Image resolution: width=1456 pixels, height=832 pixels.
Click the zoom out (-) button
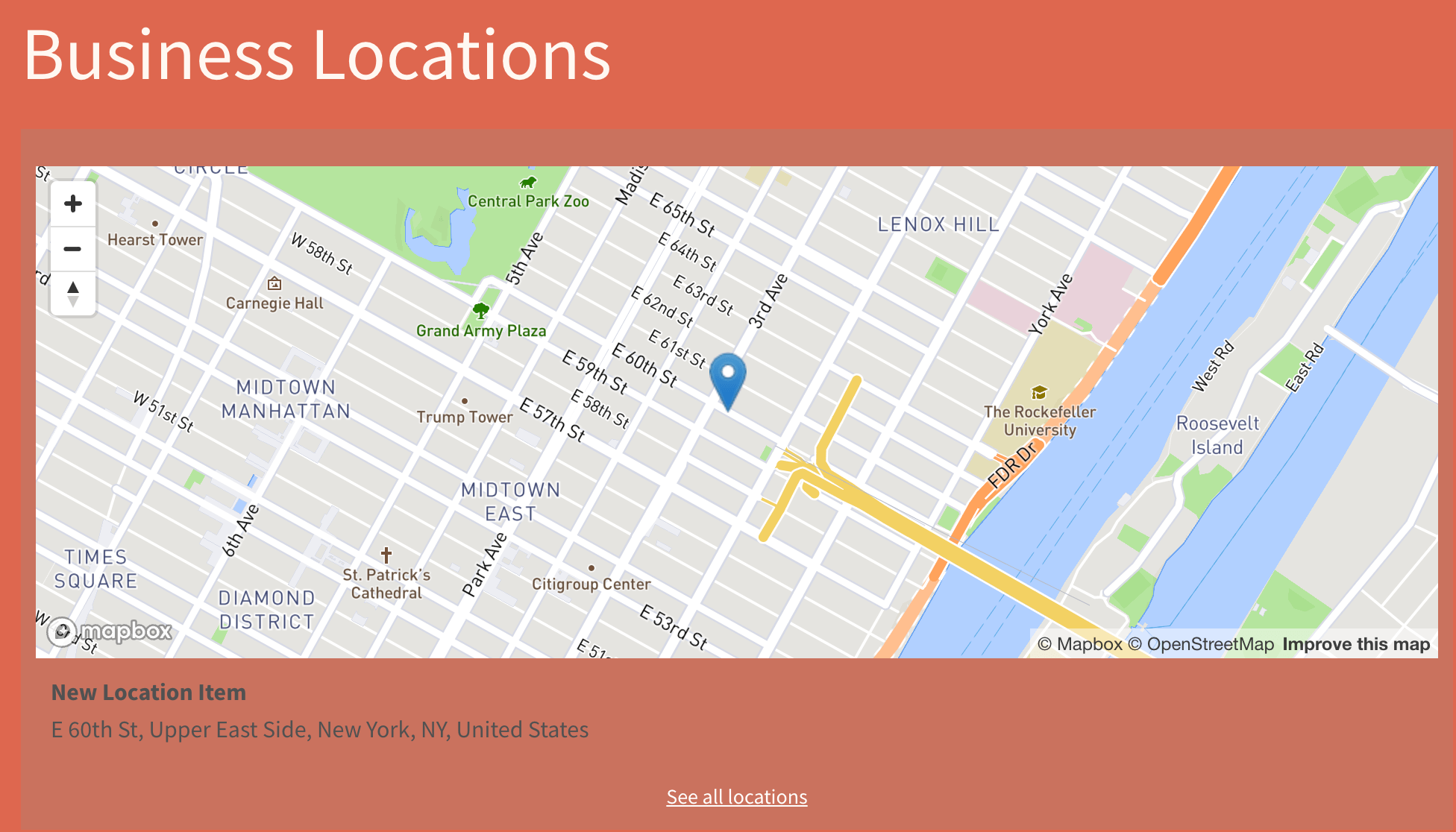(x=73, y=248)
